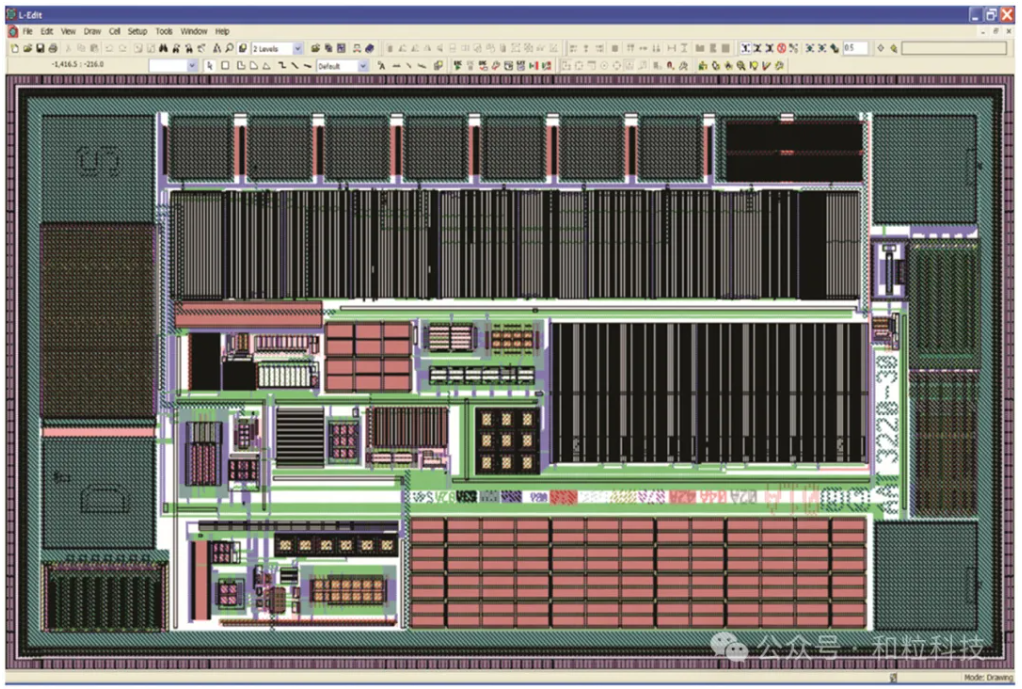Viewport: 1022px width, 689px height.
Task: Click the Open folder icon
Action: click(x=27, y=48)
